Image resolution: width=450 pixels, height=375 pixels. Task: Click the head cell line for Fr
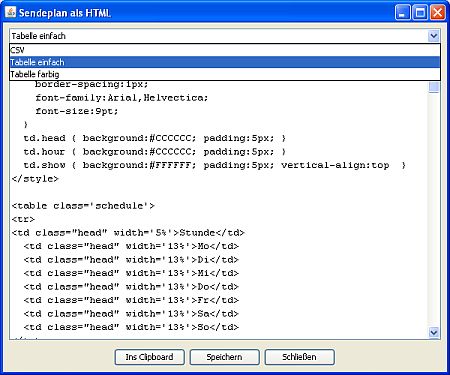(x=131, y=300)
